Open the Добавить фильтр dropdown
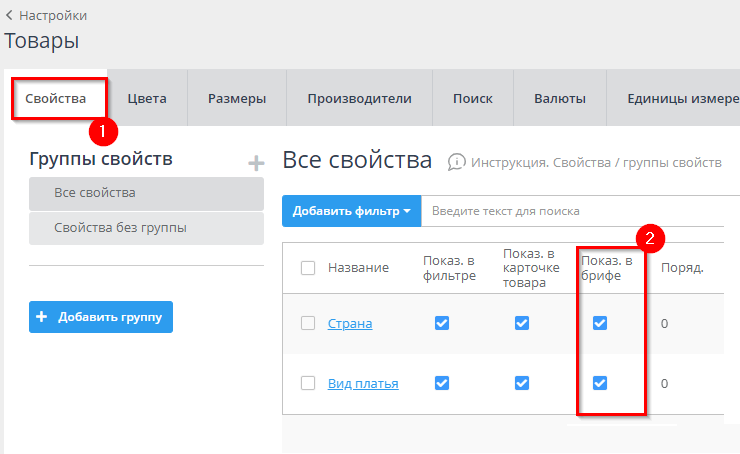This screenshot has width=740, height=454. pos(351,211)
